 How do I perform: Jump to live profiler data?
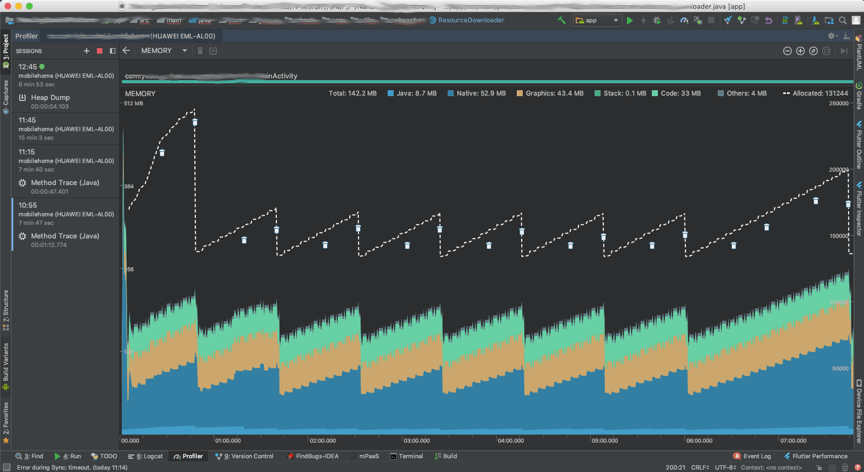click(843, 51)
